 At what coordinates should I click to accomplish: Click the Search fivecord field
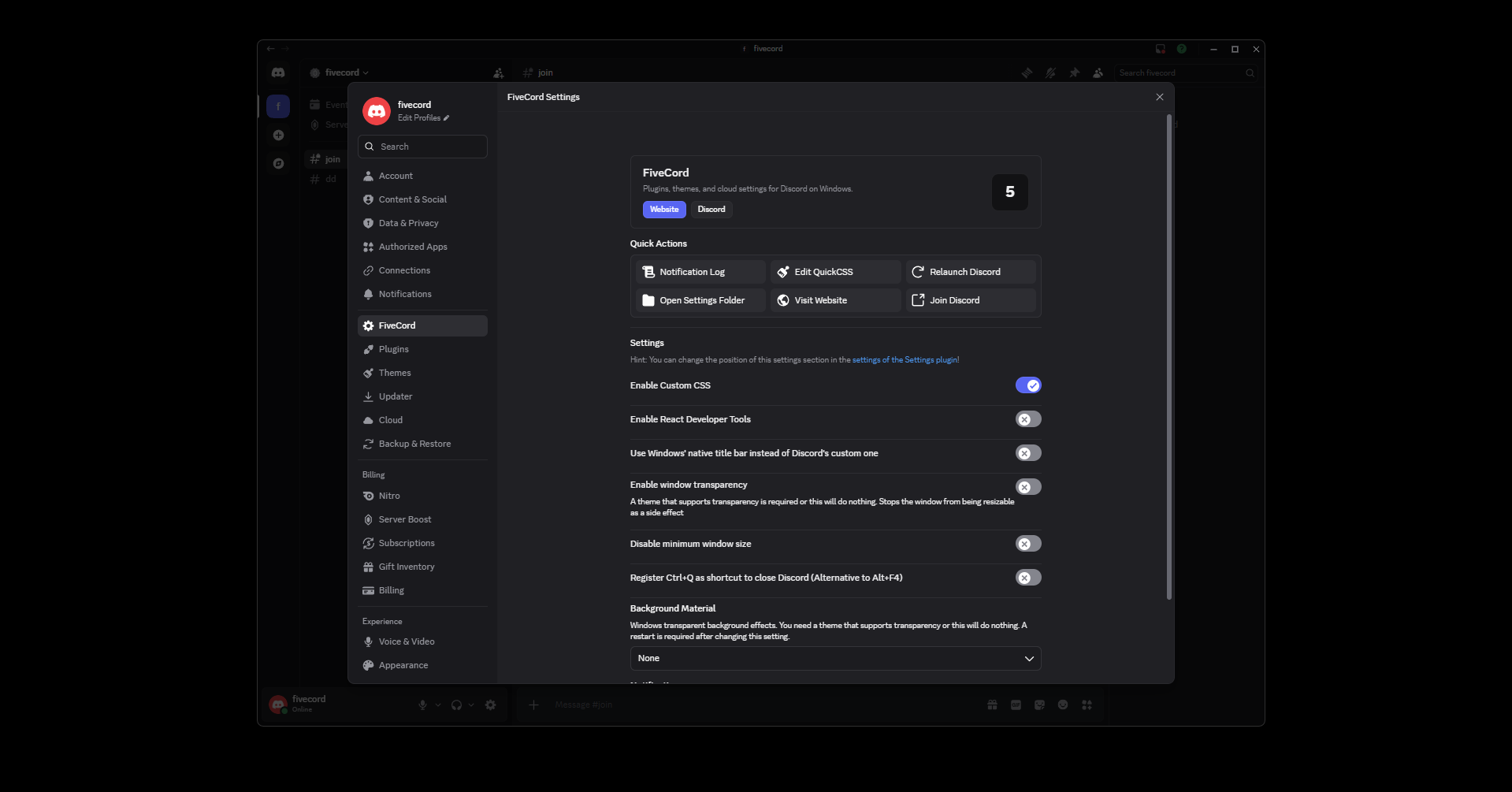[1186, 73]
